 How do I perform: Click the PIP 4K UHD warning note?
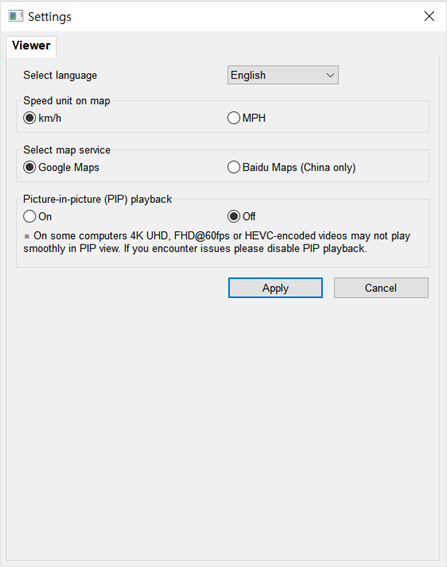tap(217, 242)
